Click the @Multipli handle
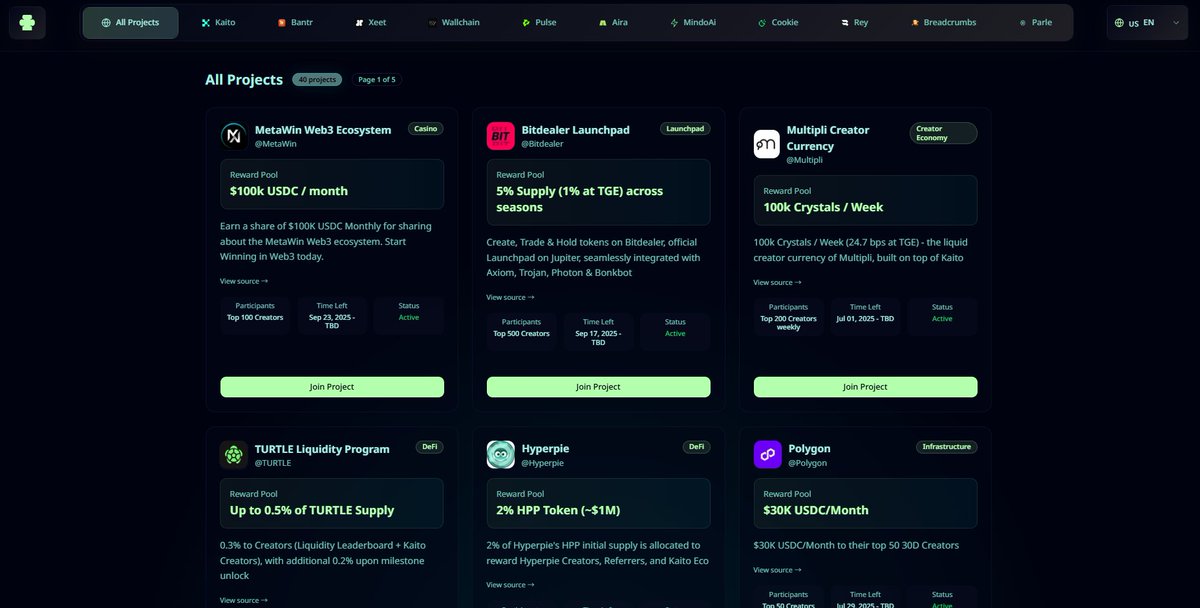This screenshot has width=1200, height=608. [804, 160]
